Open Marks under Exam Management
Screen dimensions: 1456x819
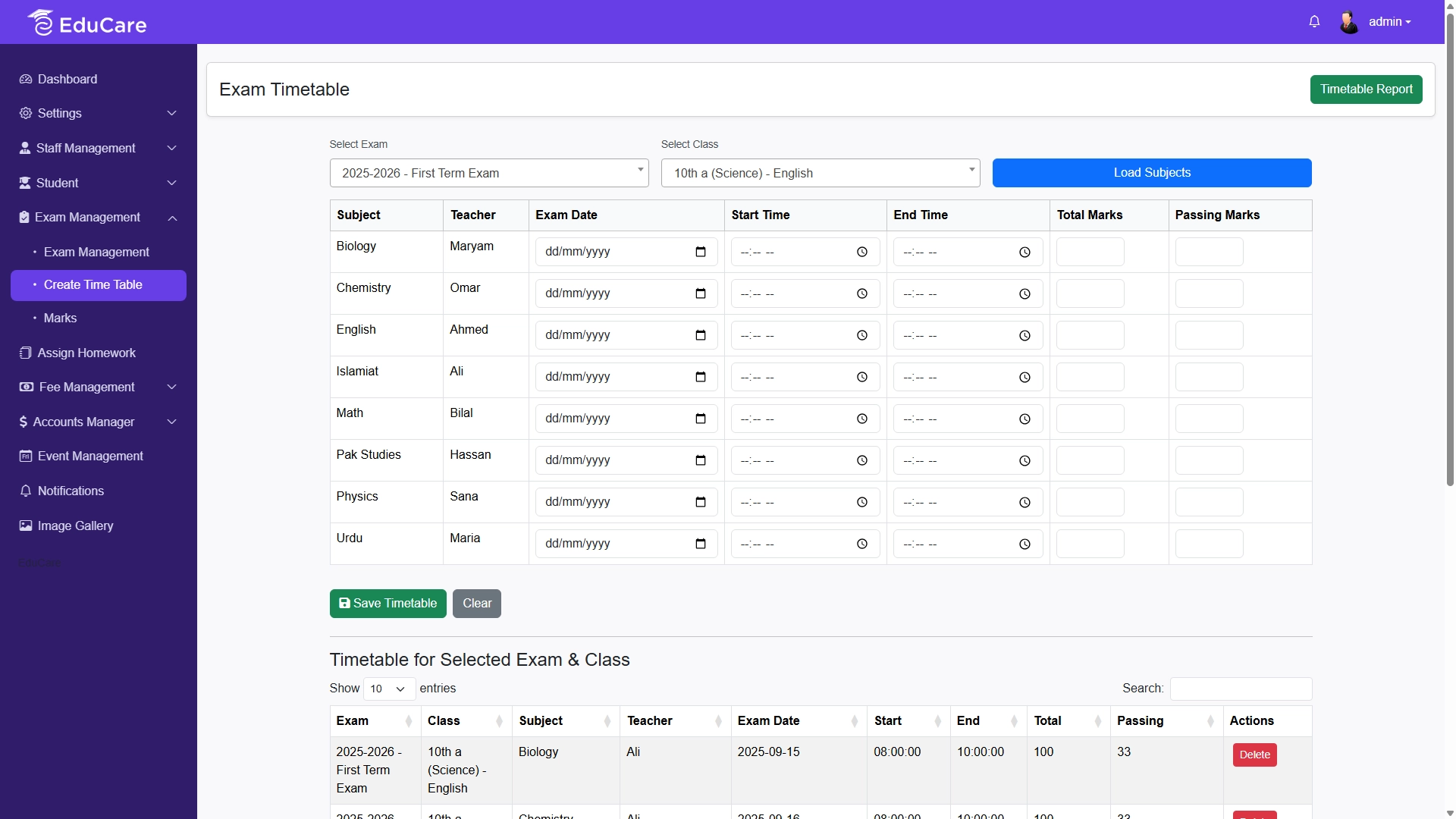(x=99, y=318)
